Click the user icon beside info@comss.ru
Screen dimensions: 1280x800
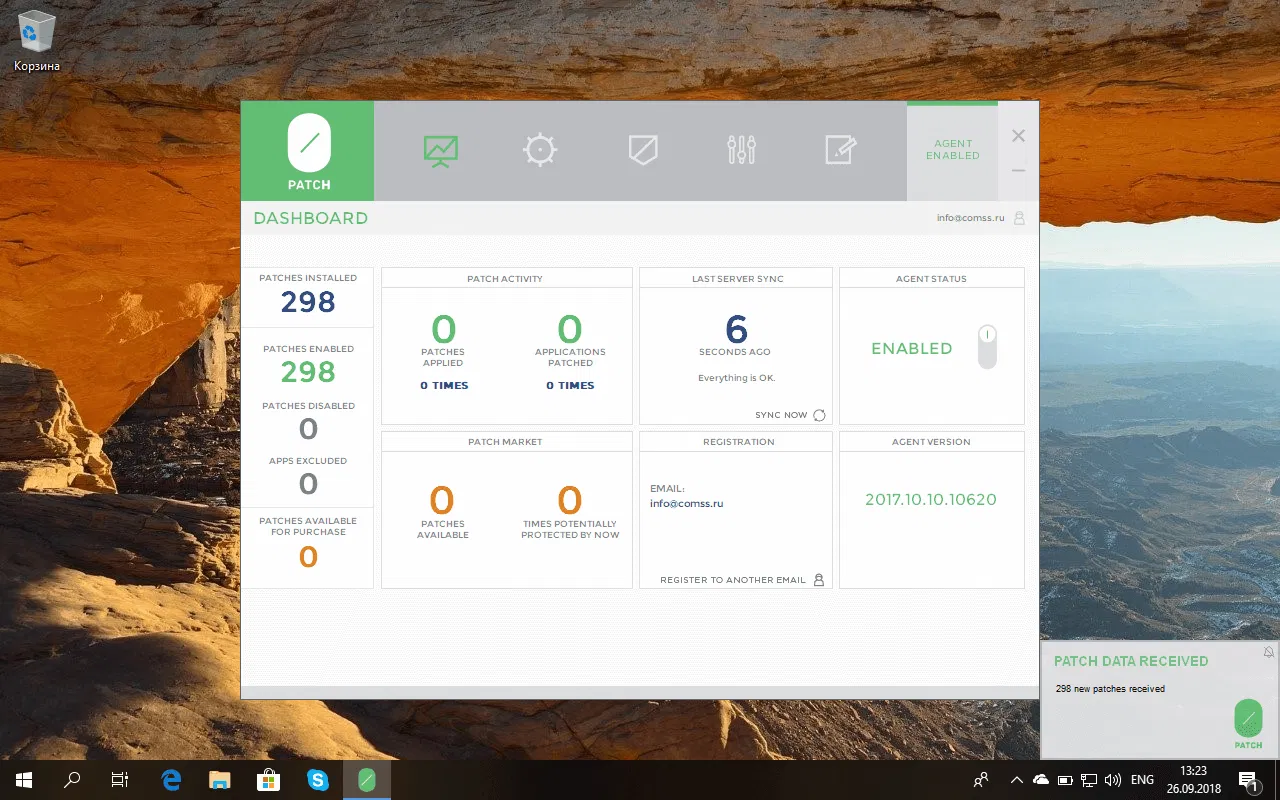point(1021,217)
